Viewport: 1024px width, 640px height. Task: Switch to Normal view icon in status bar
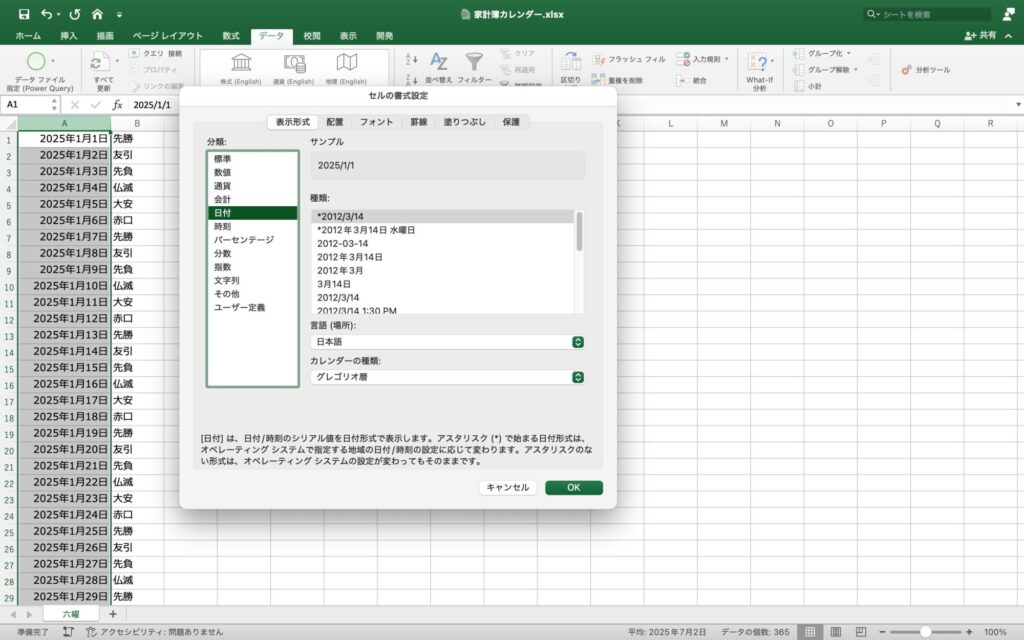pyautogui.click(x=810, y=632)
